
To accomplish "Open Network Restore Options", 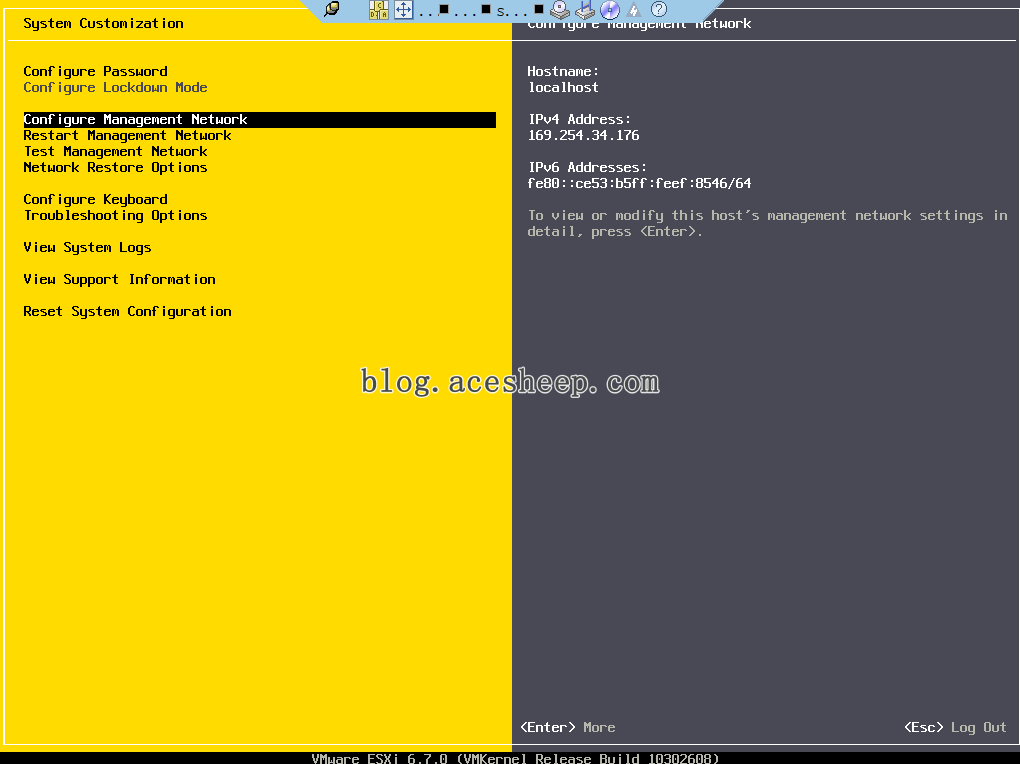I will (115, 167).
